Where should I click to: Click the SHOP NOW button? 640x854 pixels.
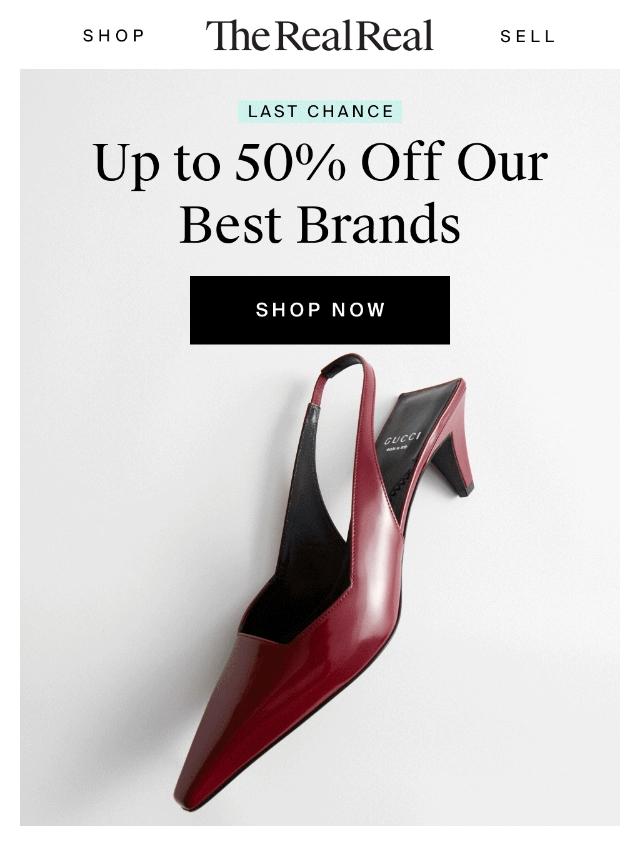click(x=320, y=310)
